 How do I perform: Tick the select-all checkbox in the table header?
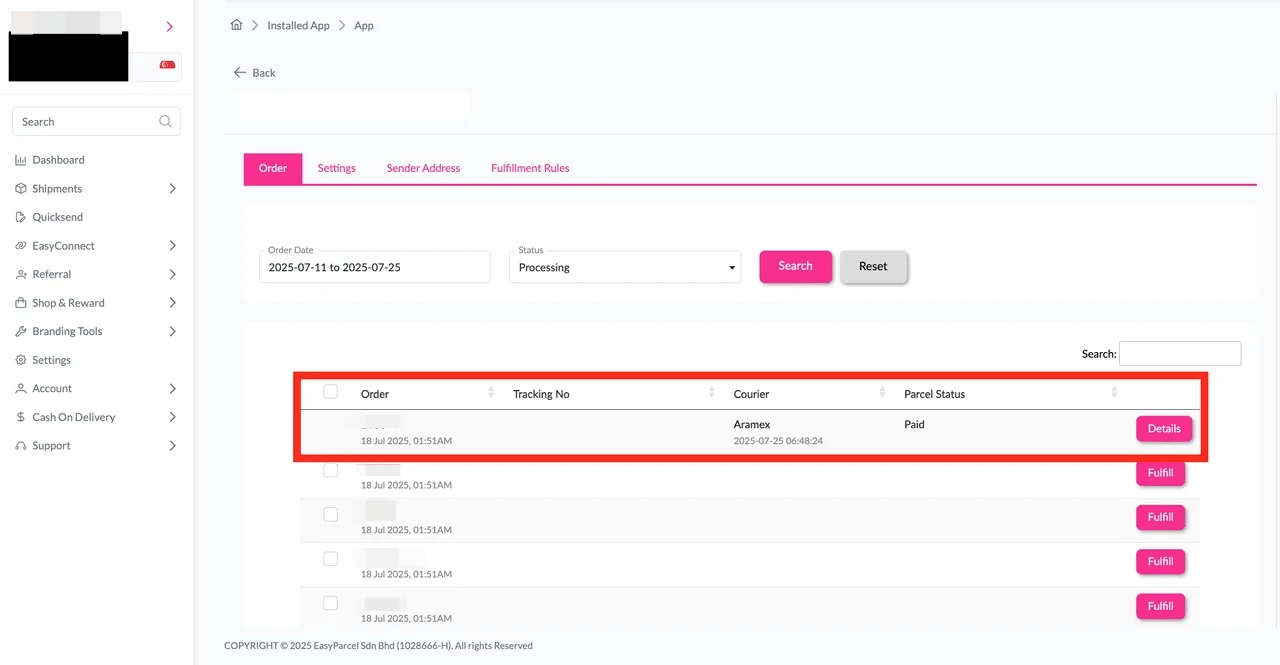330,391
